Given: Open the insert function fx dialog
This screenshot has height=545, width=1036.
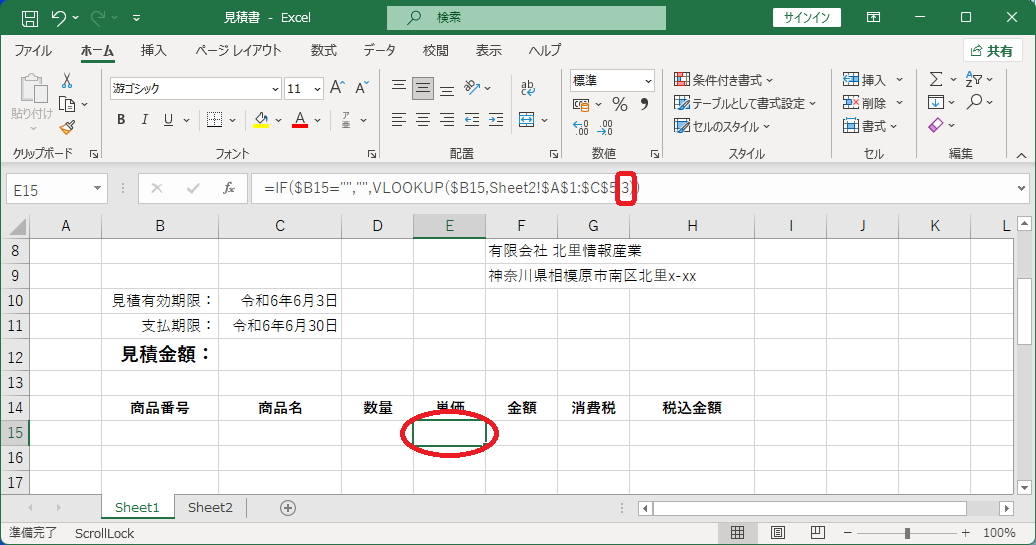Looking at the screenshot, I should point(229,189).
